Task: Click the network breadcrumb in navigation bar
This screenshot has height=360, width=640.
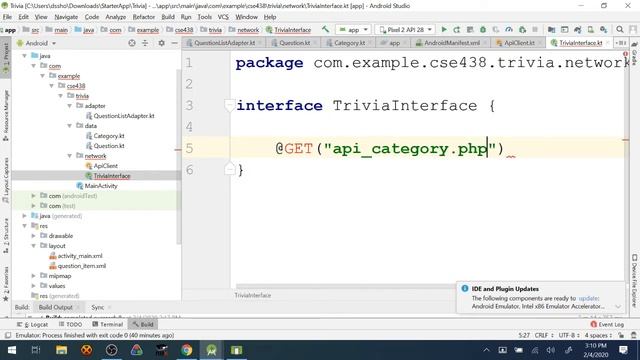Action: pyautogui.click(x=248, y=30)
